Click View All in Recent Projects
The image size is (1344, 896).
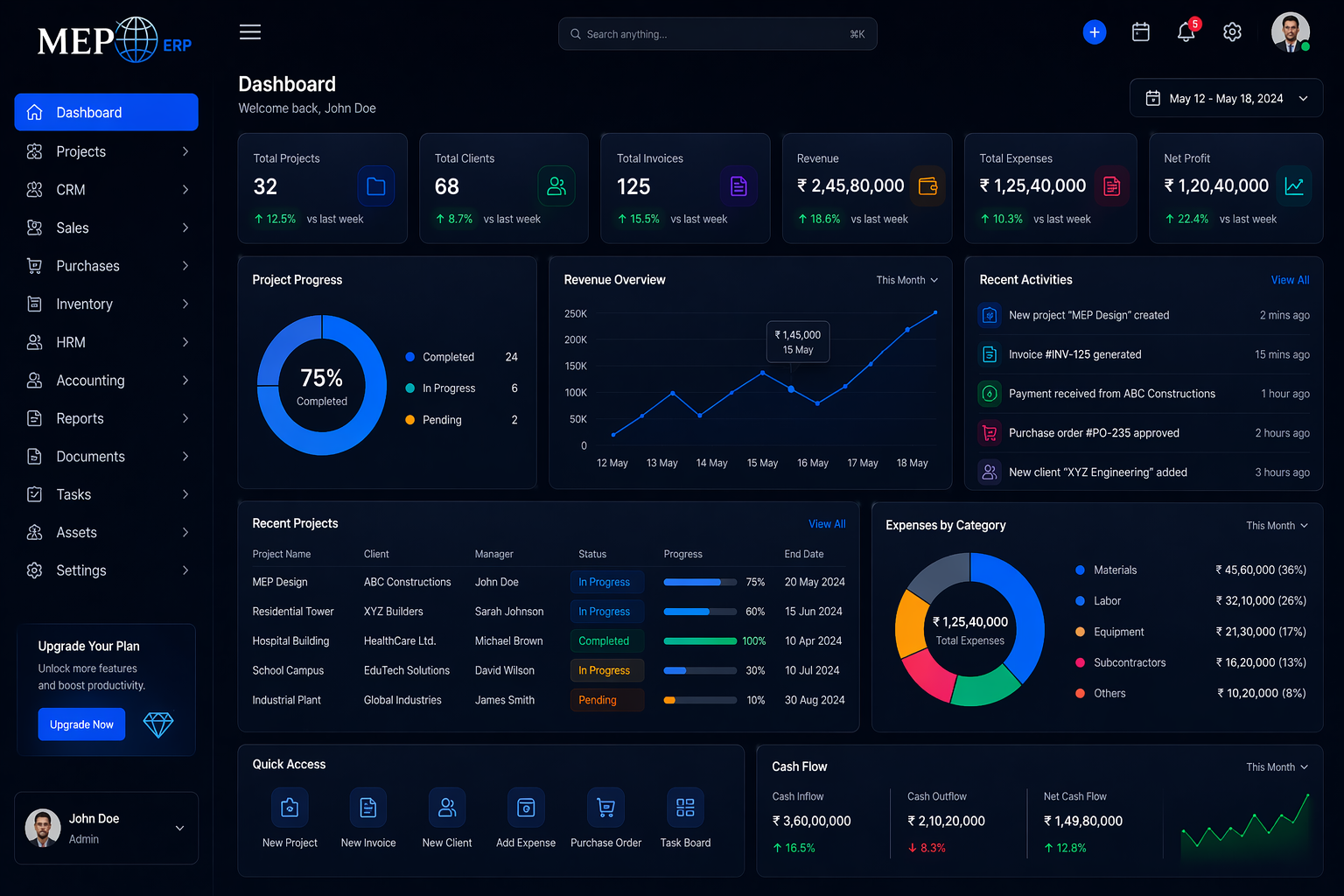[827, 524]
